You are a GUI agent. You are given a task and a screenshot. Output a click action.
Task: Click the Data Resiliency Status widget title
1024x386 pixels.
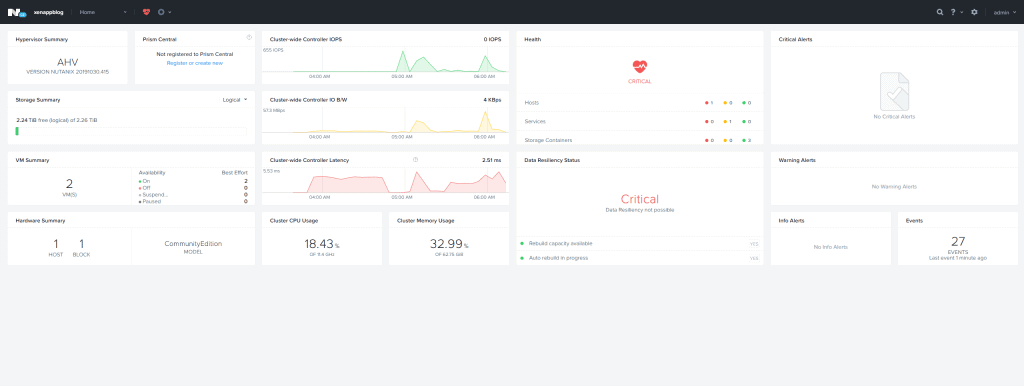(x=552, y=160)
